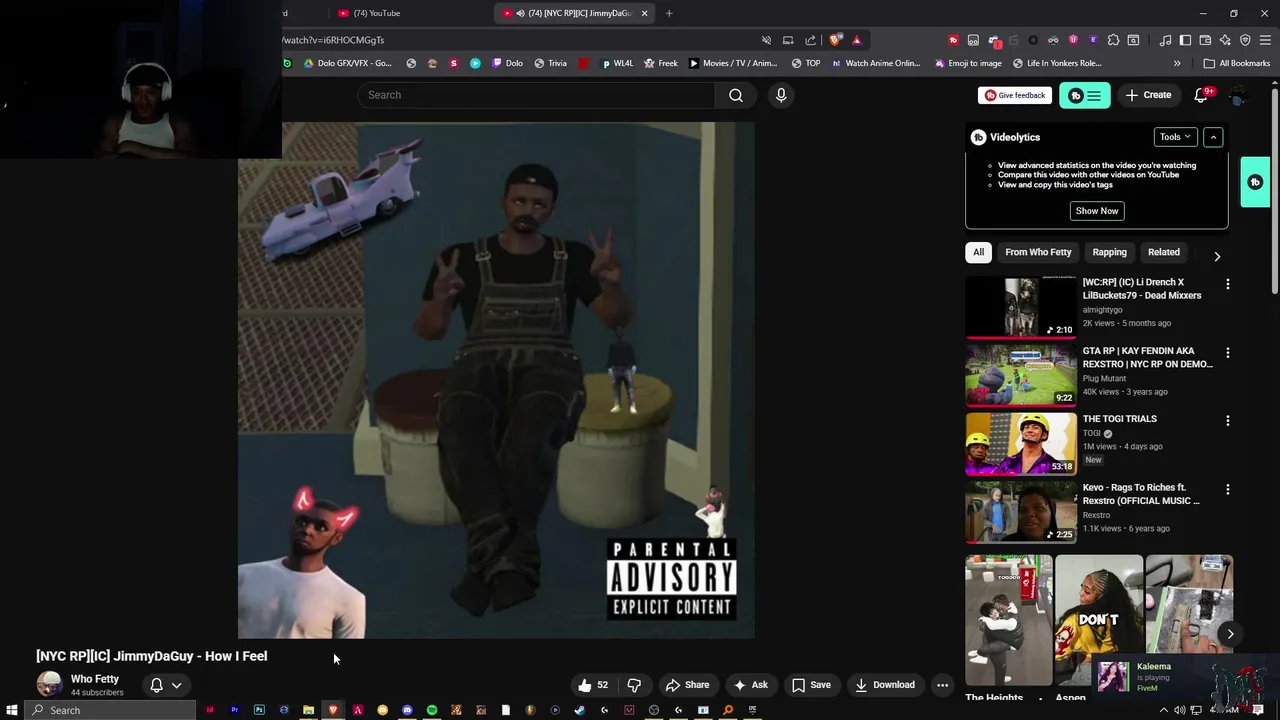
Task: Open the TubeBuddy menu button
Action: coord(1085,96)
